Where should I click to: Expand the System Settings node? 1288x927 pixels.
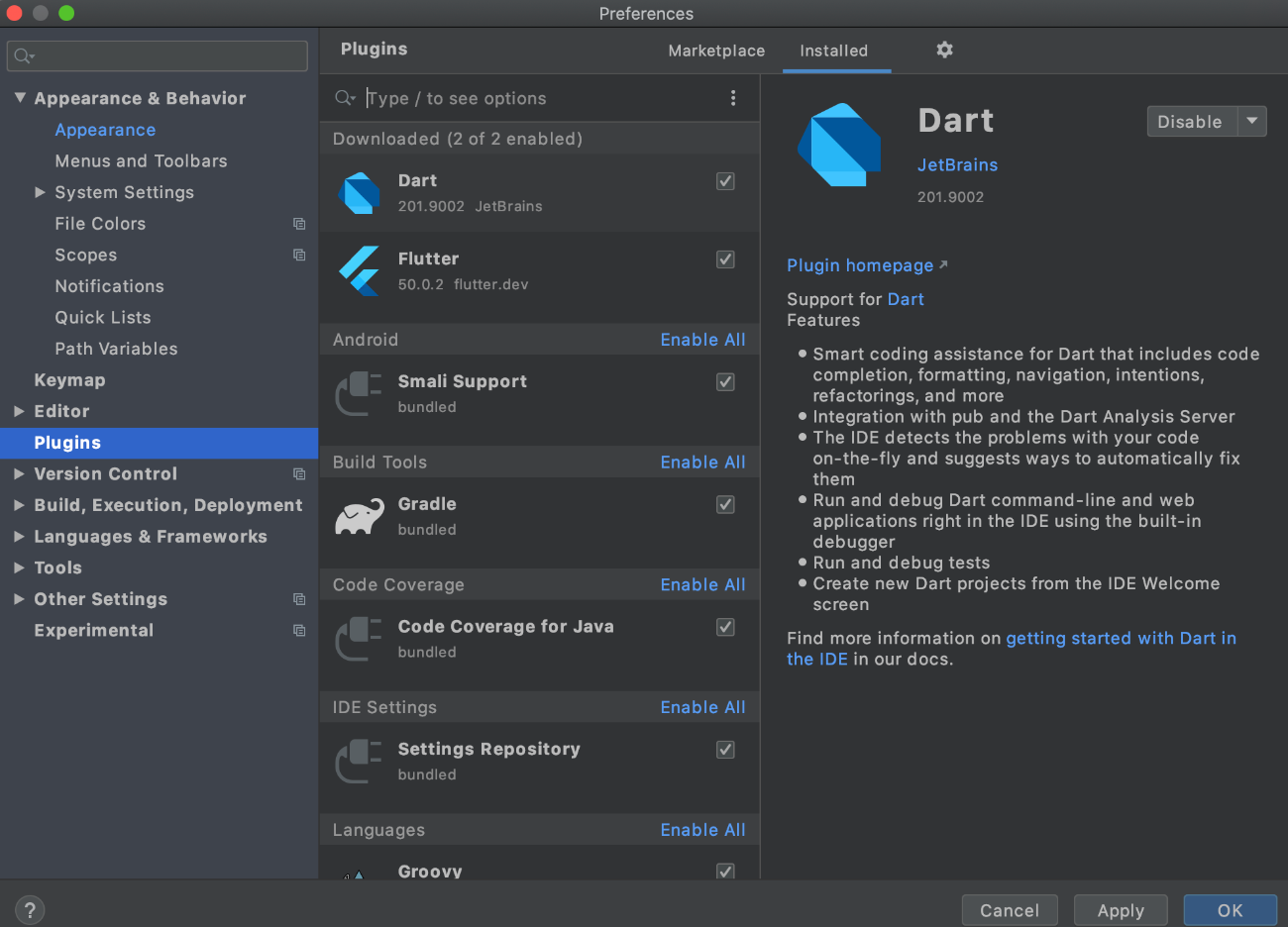(x=40, y=192)
